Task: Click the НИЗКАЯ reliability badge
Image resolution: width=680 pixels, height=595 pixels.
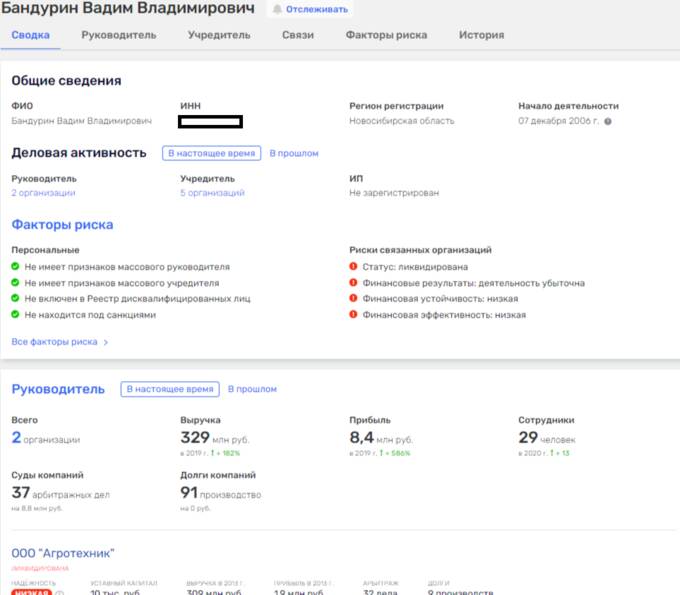Action: pos(31,592)
